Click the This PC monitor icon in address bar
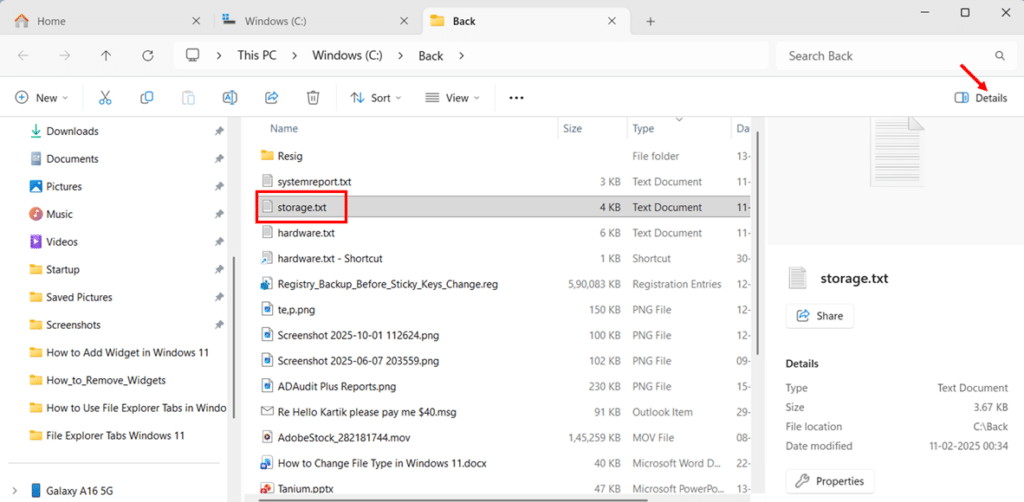 point(193,55)
